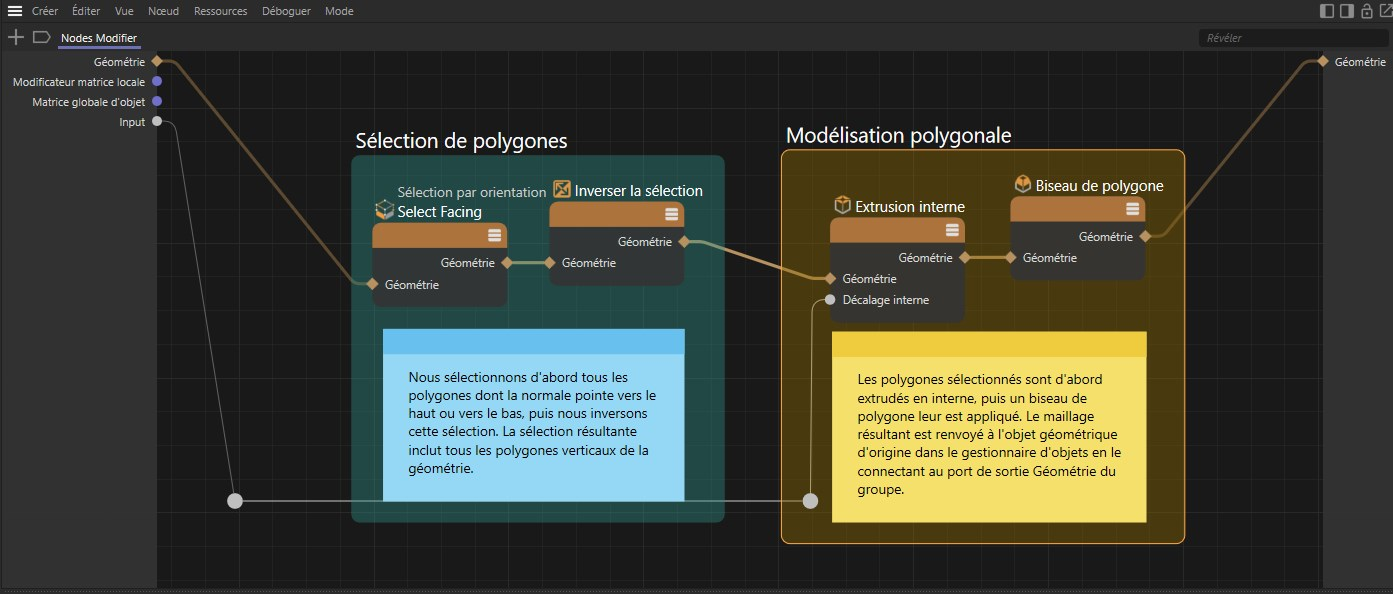The height and width of the screenshot is (594, 1393).
Task: Toggle the left side panel visibility
Action: [1327, 11]
